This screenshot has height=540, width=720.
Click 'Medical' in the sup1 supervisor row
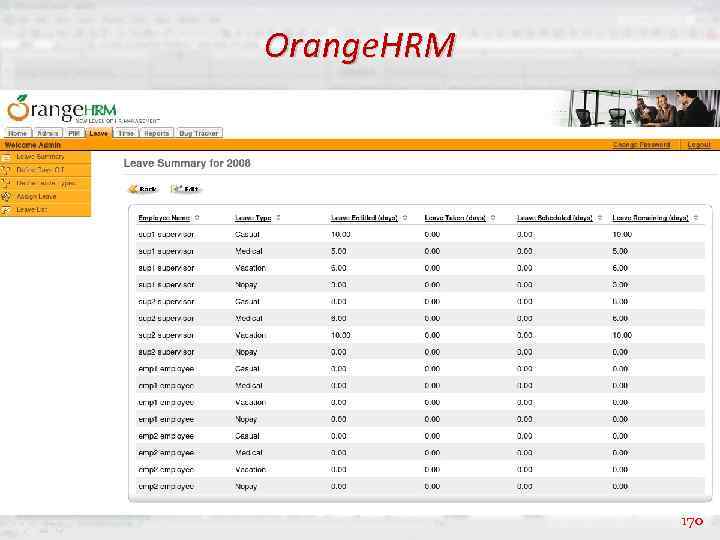(x=249, y=251)
